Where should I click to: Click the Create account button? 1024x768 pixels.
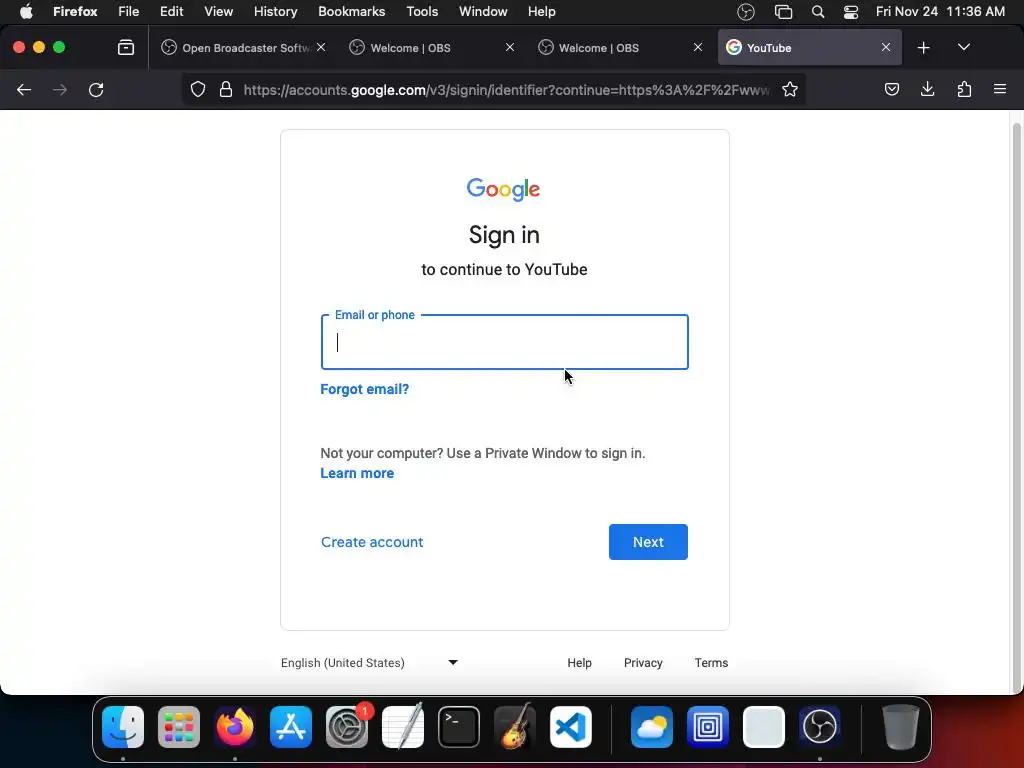coord(372,542)
